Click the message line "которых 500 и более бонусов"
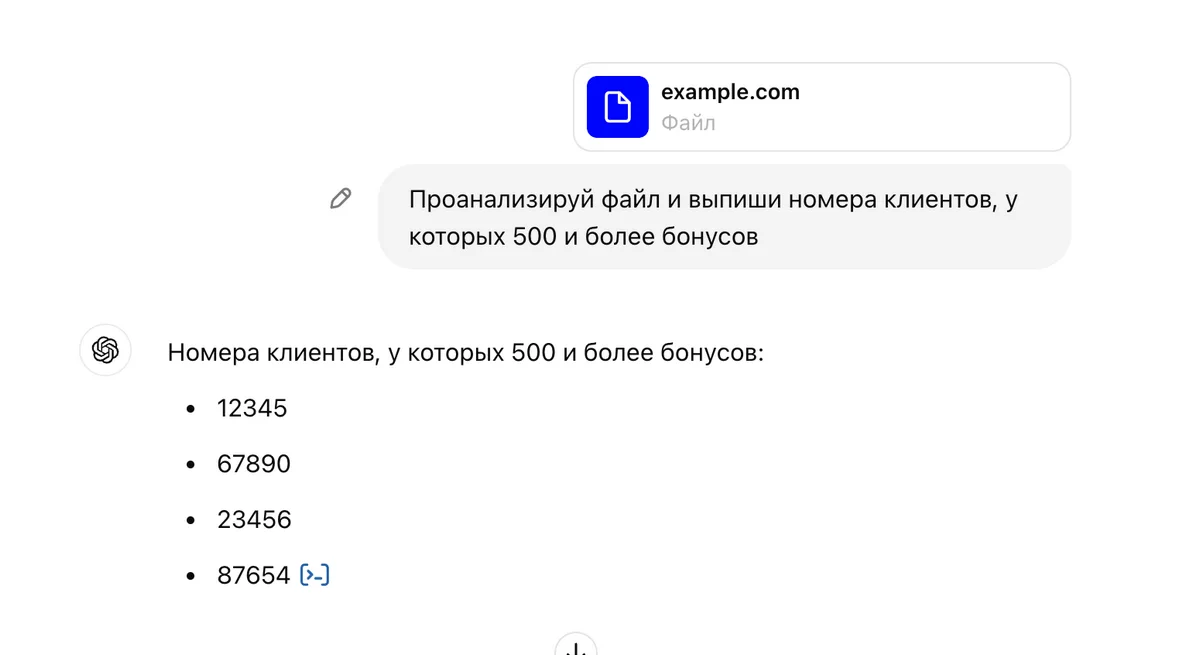 coord(583,238)
